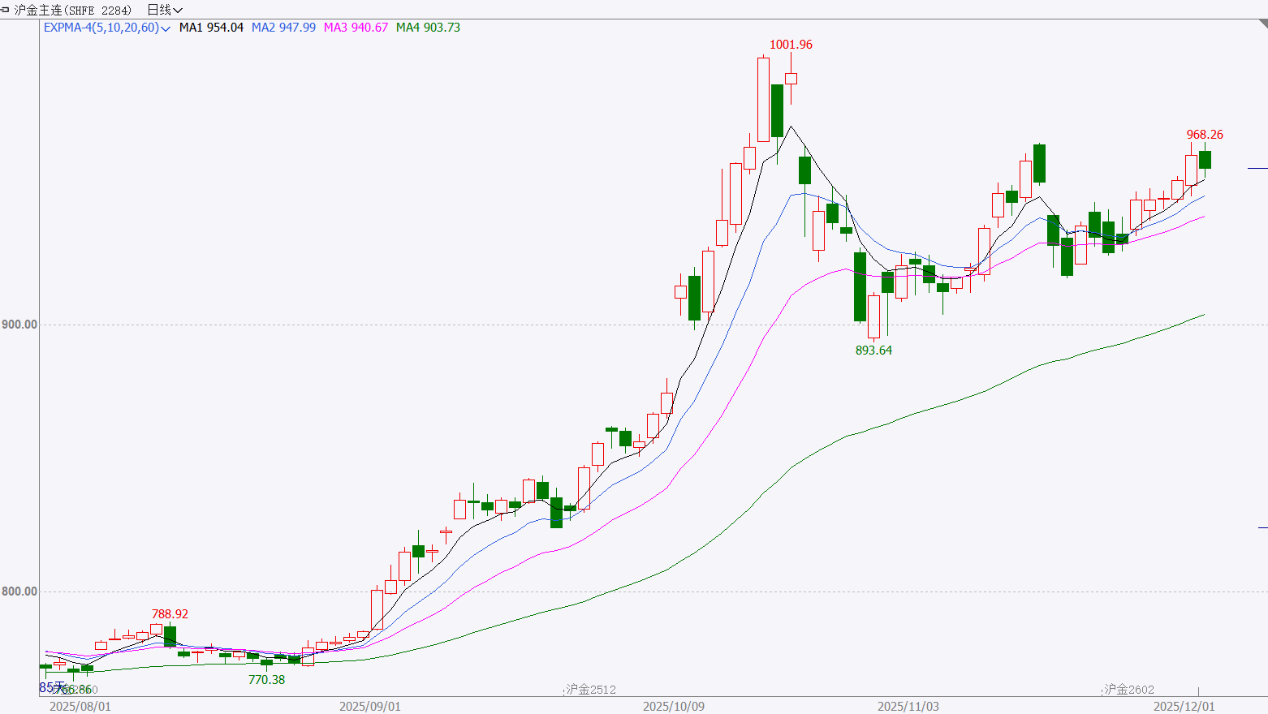Click the 2025/12/01 date on time axis
Image resolution: width=1268 pixels, height=714 pixels.
click(x=1184, y=706)
